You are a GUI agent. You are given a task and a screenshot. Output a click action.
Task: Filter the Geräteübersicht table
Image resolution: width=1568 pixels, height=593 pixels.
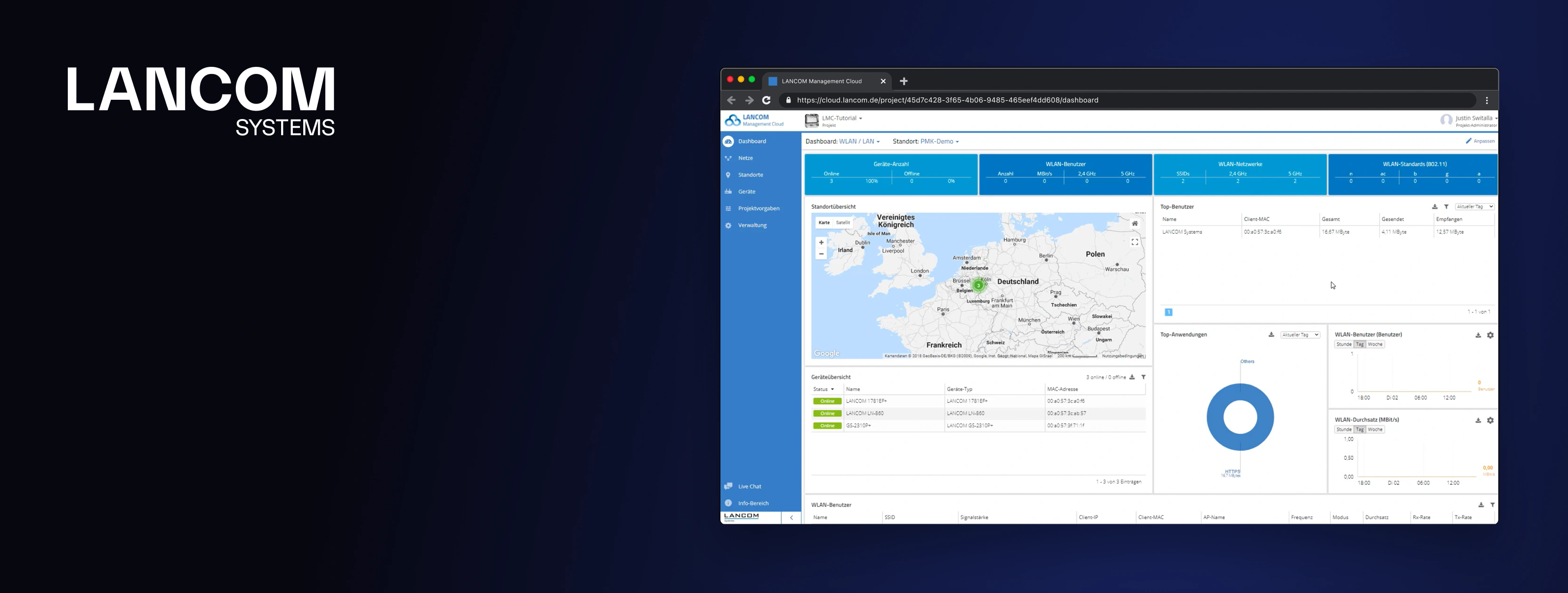(x=1143, y=377)
